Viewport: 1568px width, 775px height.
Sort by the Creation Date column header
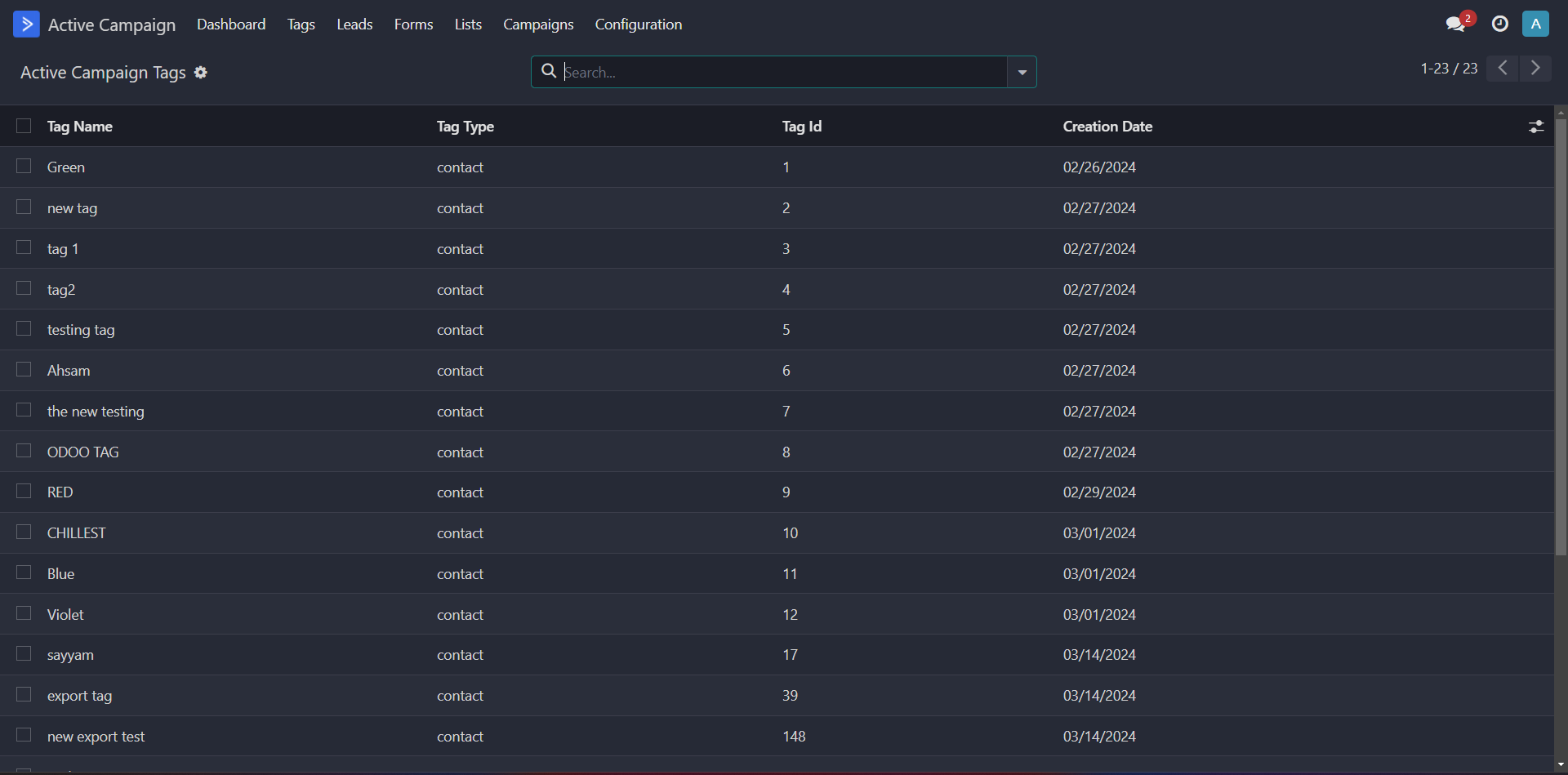[1107, 127]
